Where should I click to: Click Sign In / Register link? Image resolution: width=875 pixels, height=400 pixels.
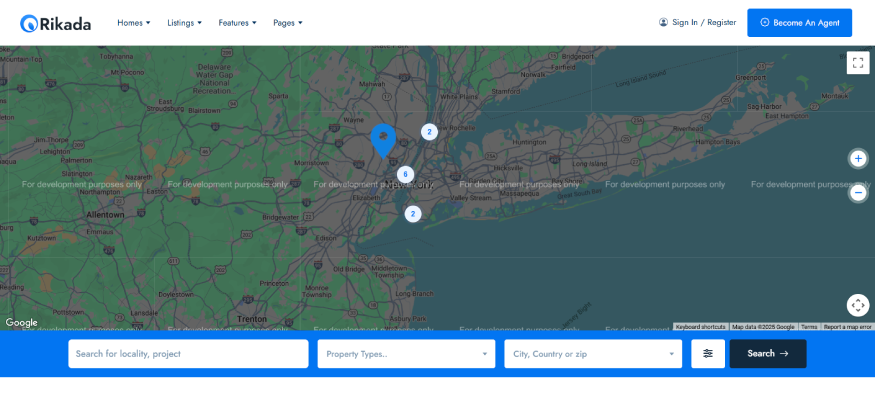pyautogui.click(x=697, y=22)
